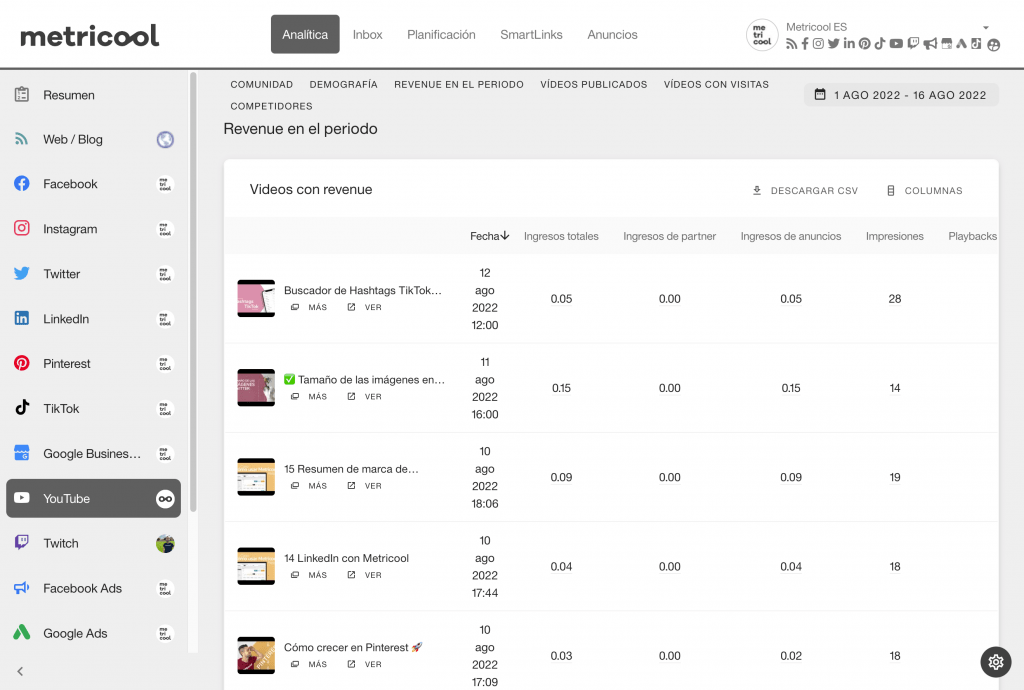Click the Cómo crecer en Pinterest video thumbnail
Image resolution: width=1024 pixels, height=690 pixels.
pos(256,655)
